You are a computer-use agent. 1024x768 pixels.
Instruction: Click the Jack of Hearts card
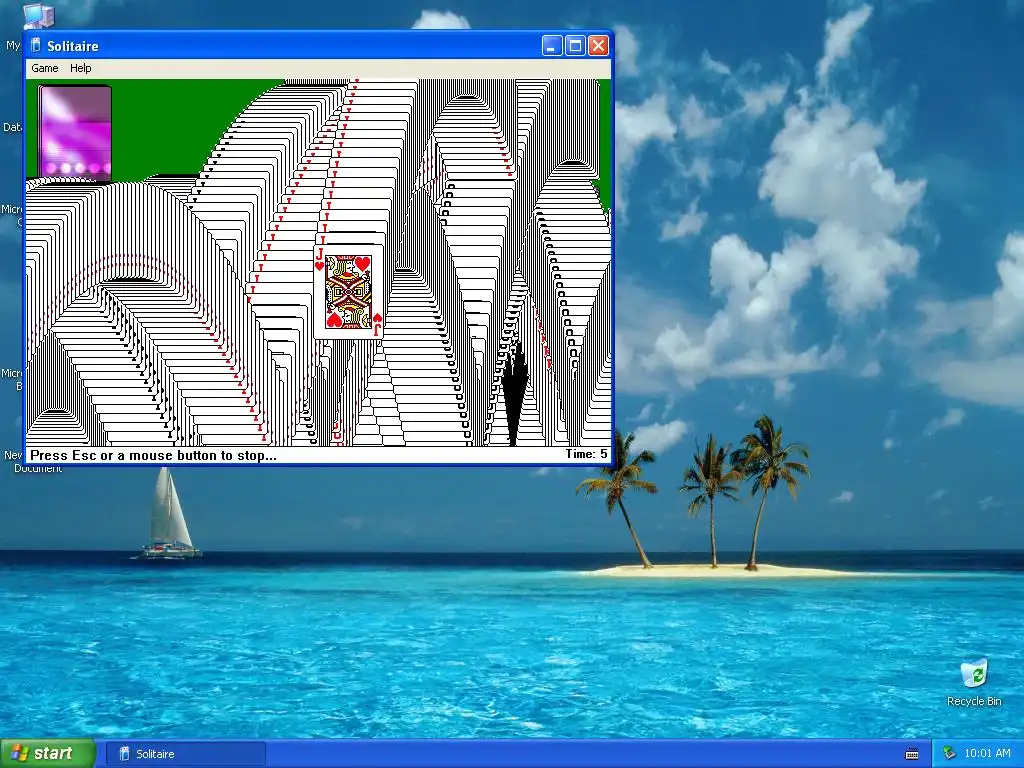pos(348,291)
